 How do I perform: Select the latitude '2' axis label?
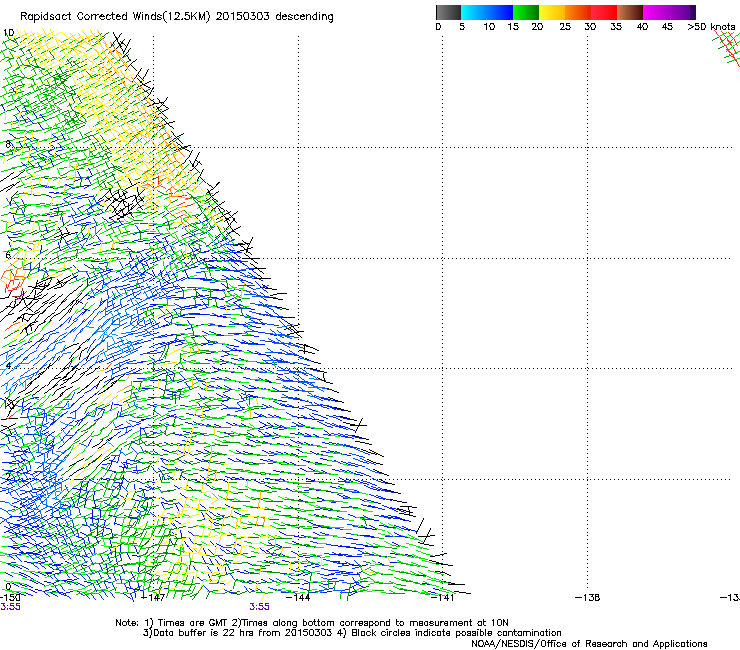coord(8,476)
